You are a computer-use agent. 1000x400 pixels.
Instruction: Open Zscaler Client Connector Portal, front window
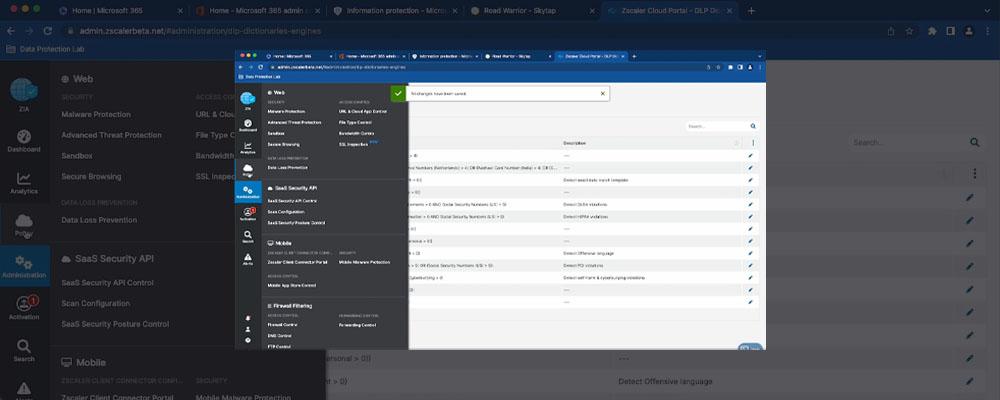point(297,262)
